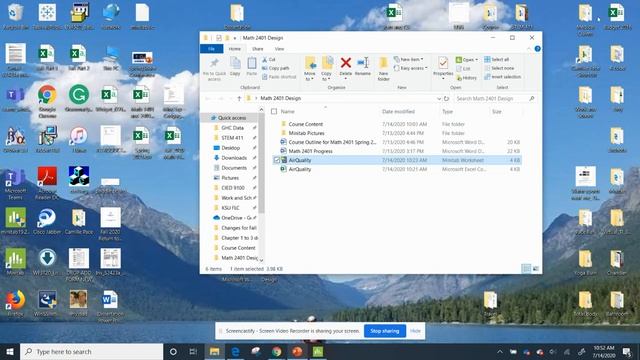Open OneDrive in the navigation pane
The image size is (640, 360).
(235, 218)
